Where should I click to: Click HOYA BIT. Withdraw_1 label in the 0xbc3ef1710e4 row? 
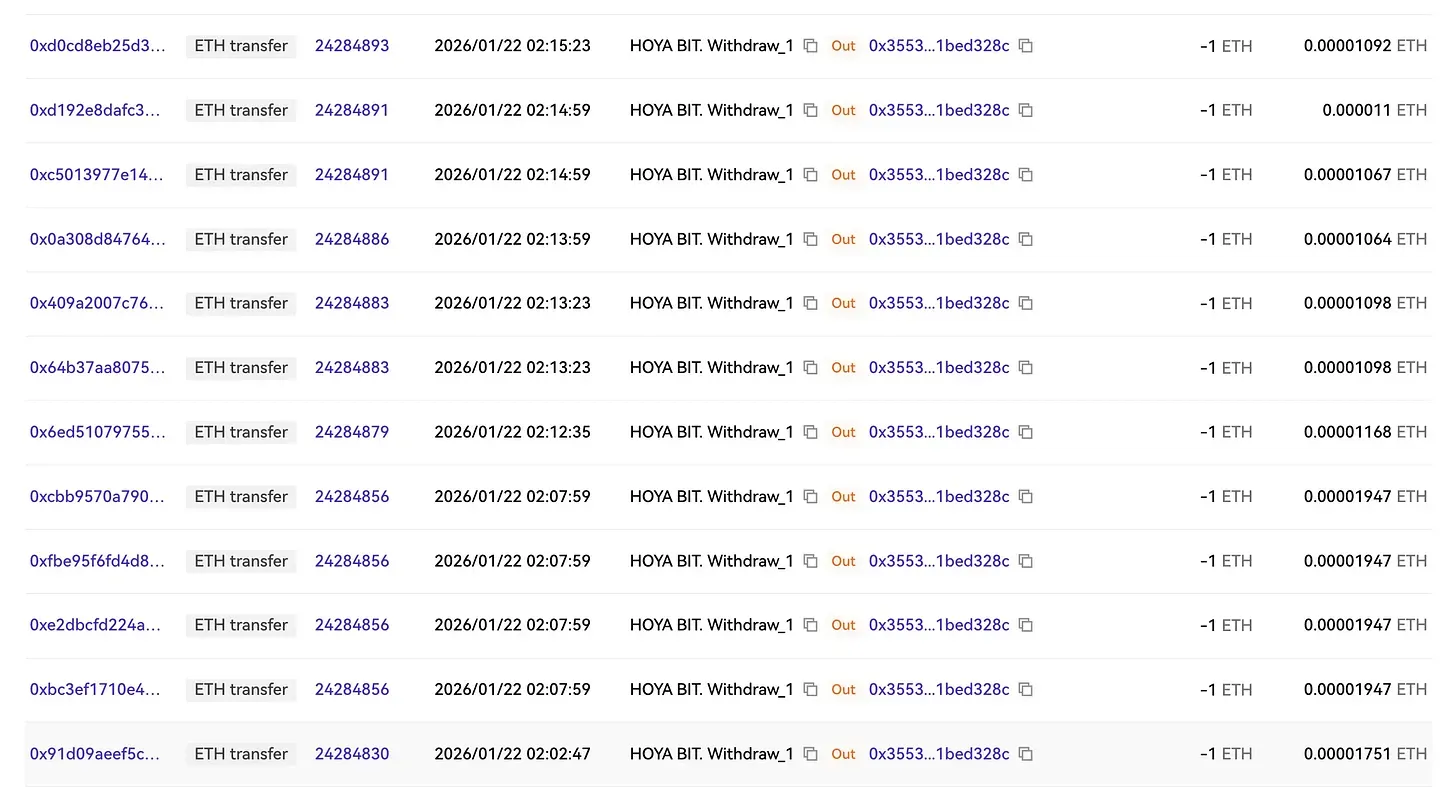point(711,690)
